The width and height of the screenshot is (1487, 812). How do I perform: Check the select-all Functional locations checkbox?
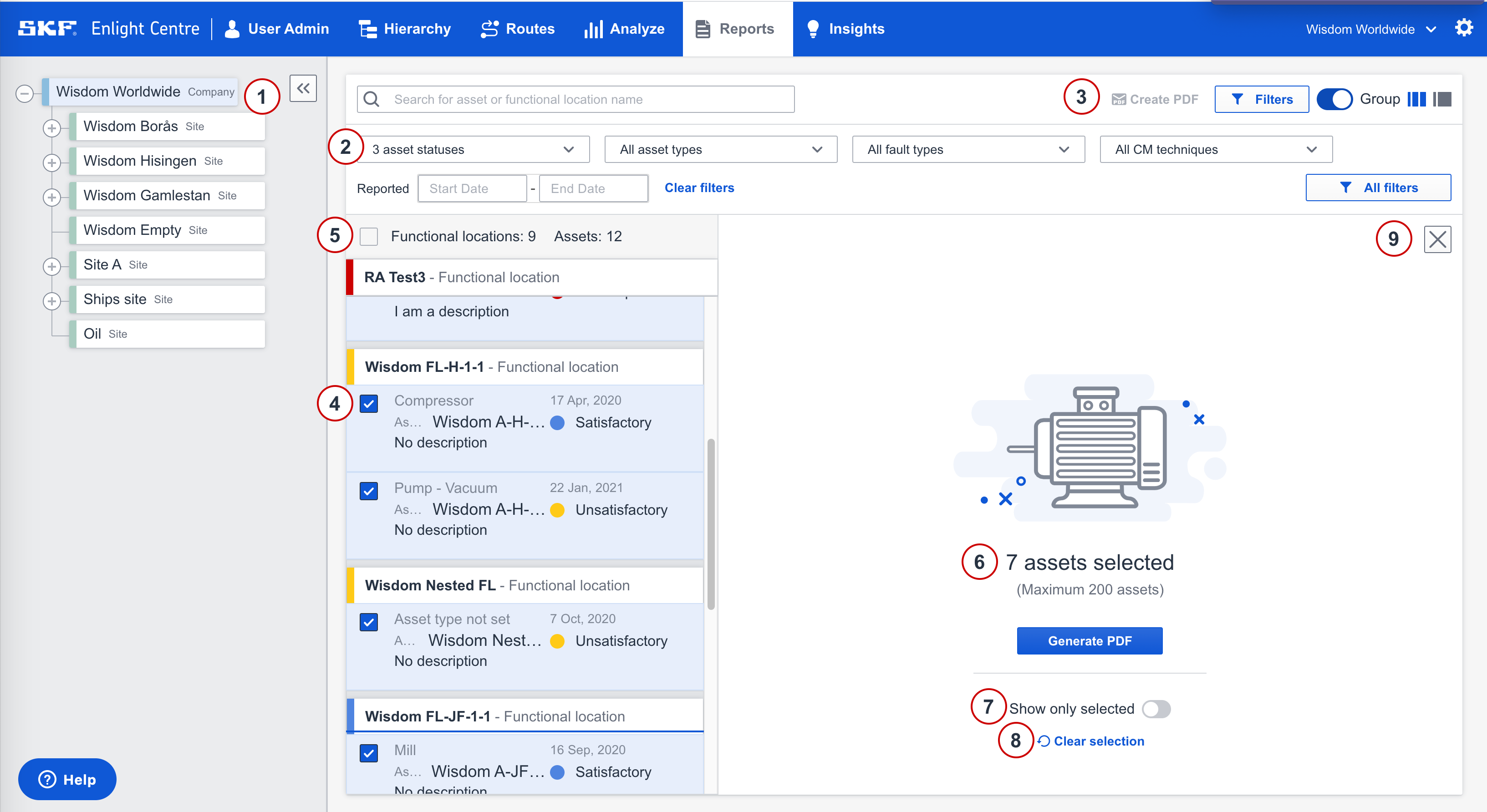pyautogui.click(x=369, y=236)
